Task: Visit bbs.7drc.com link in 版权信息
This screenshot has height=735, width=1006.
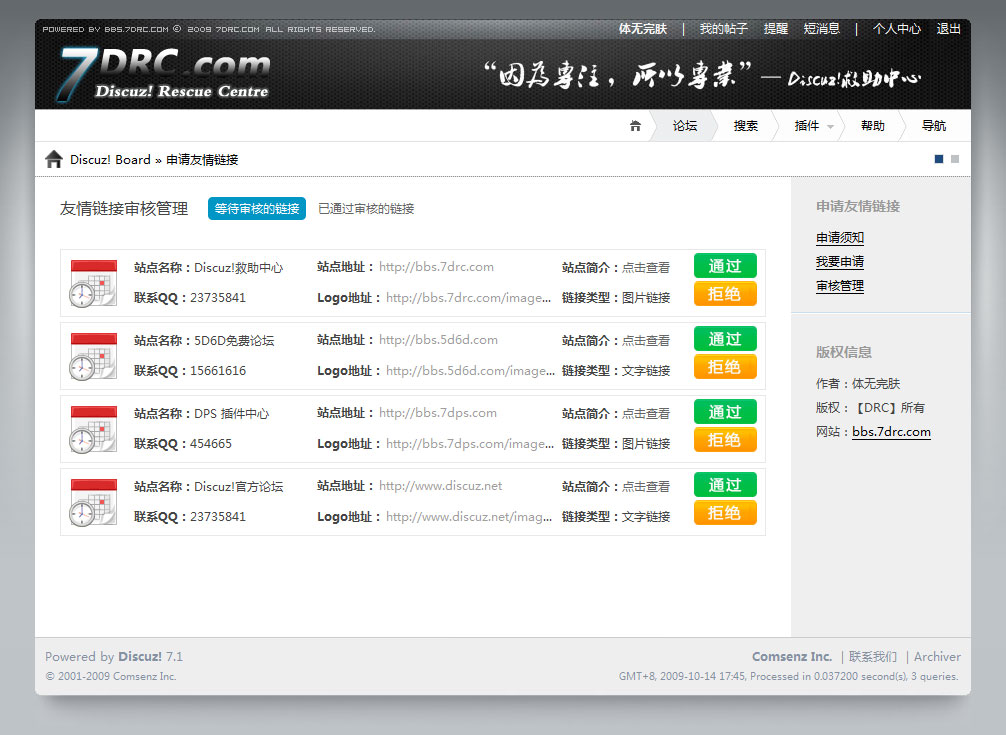Action: click(x=891, y=432)
